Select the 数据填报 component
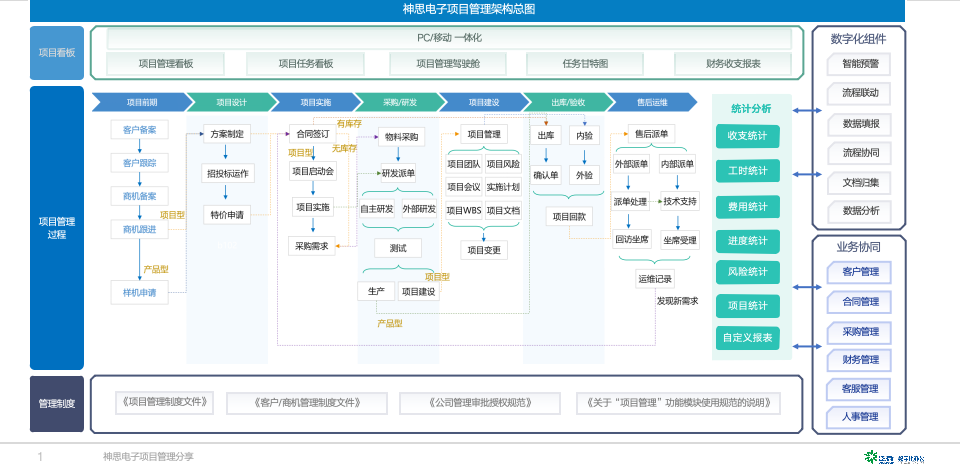 (x=860, y=124)
